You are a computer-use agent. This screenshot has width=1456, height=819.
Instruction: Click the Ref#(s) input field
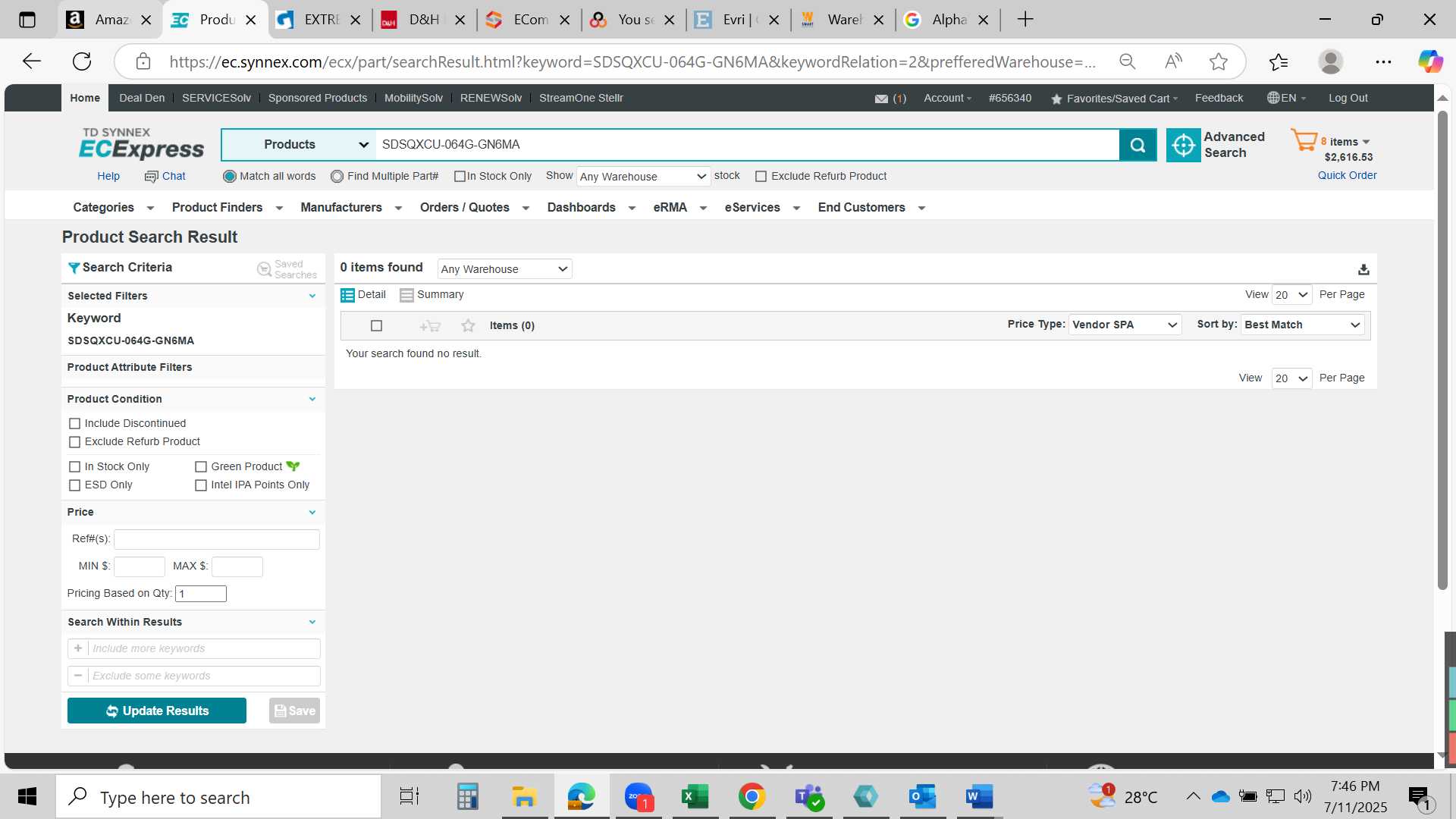pyautogui.click(x=217, y=539)
